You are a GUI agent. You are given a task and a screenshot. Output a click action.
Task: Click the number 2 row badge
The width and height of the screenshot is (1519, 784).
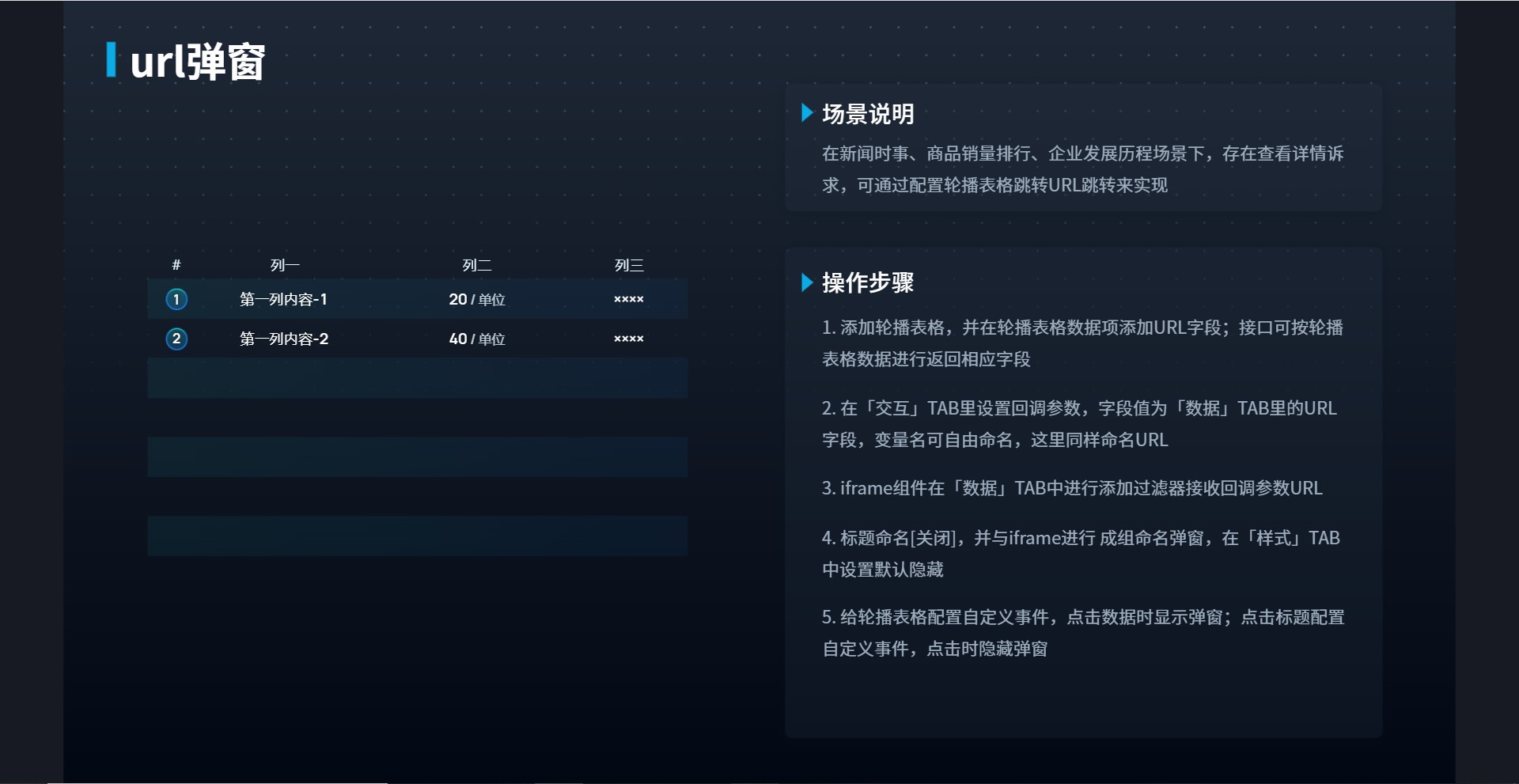tap(176, 339)
